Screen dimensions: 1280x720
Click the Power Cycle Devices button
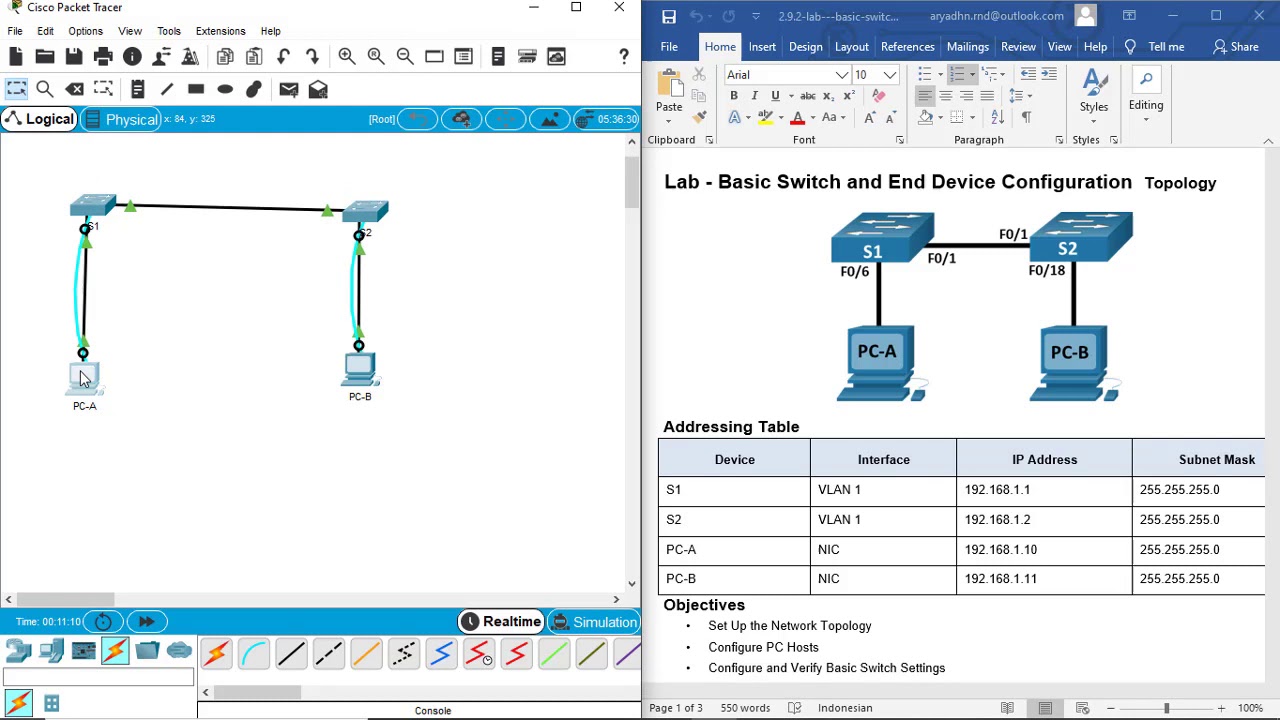(x=103, y=622)
